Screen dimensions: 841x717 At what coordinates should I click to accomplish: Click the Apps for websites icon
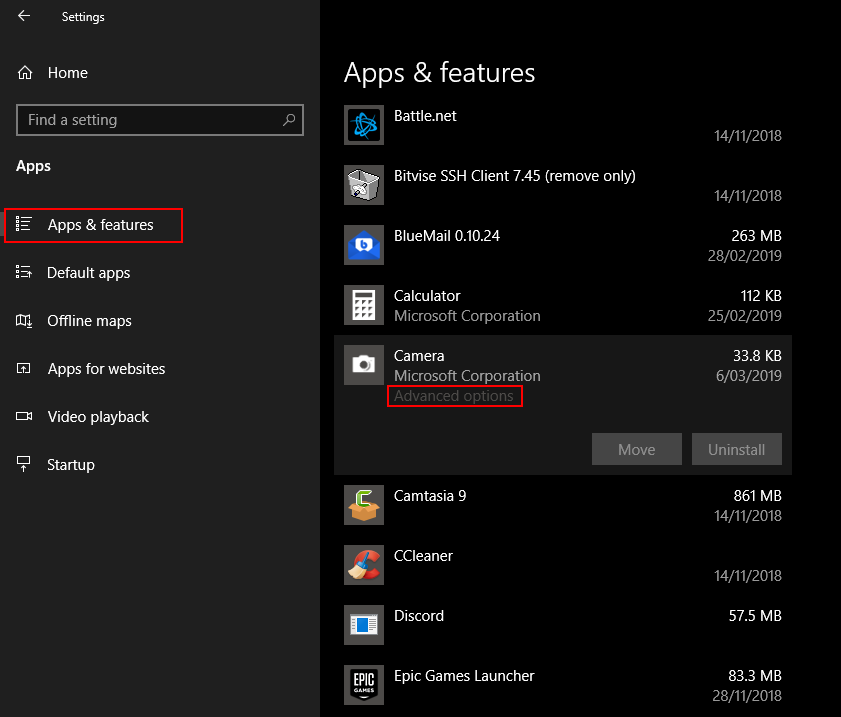(x=24, y=368)
